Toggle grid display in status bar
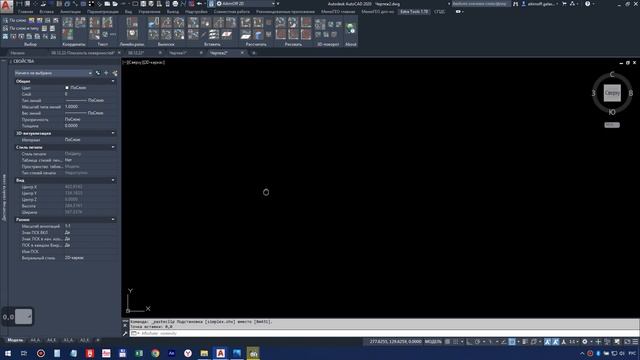640x360 pixels. (x=448, y=342)
